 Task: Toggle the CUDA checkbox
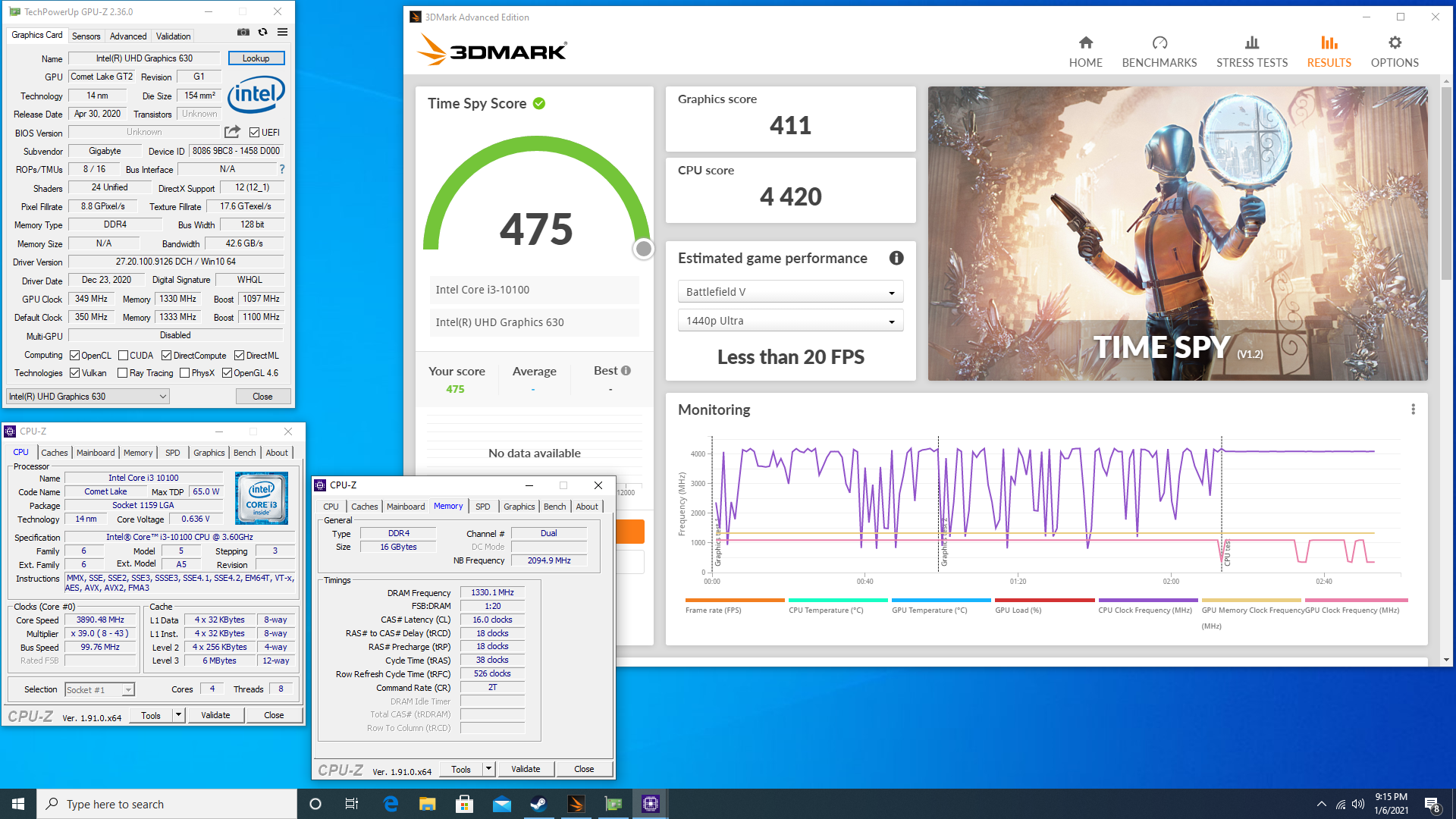pyautogui.click(x=123, y=356)
